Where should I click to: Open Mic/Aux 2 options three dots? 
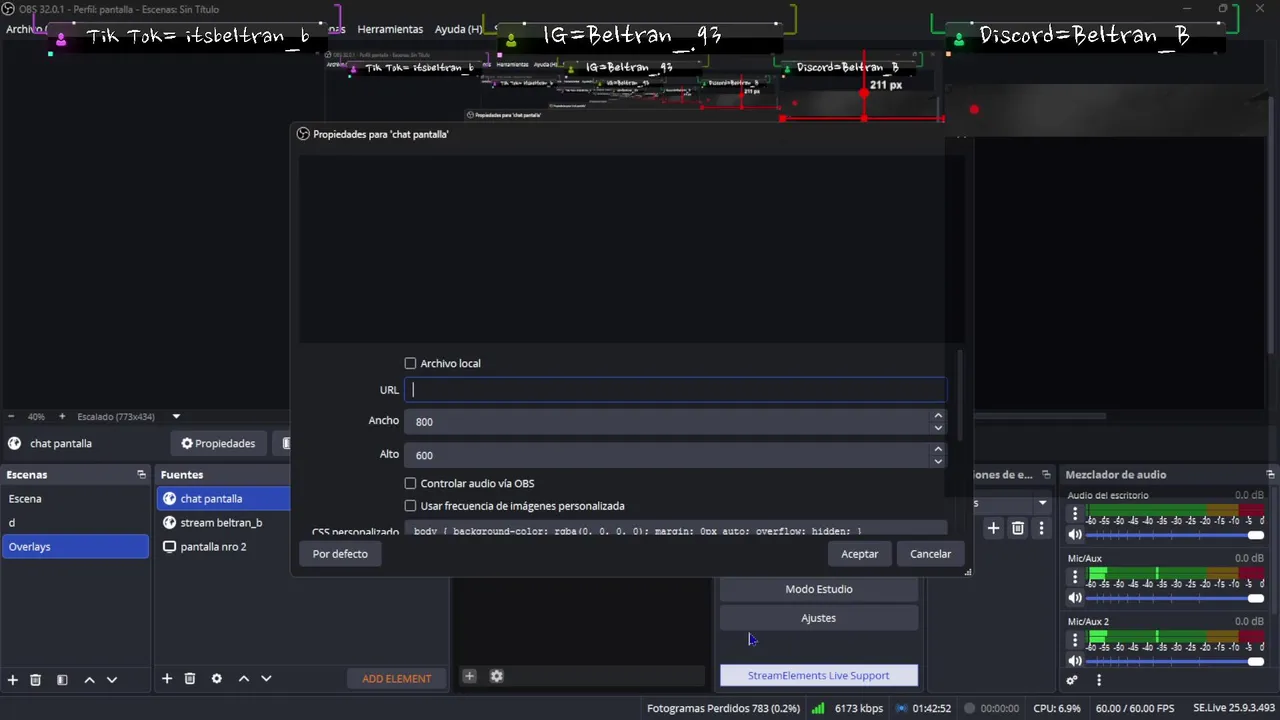[1075, 640]
